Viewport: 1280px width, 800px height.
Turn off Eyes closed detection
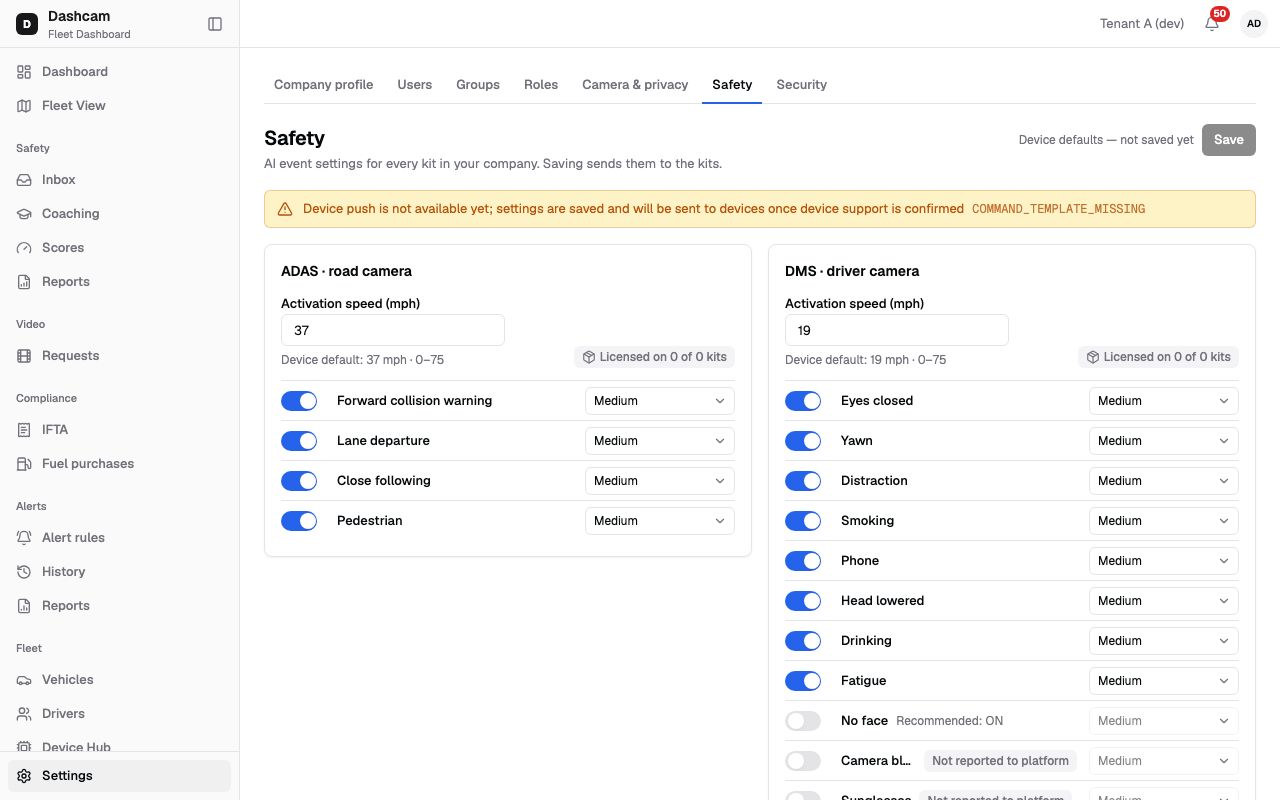point(803,401)
